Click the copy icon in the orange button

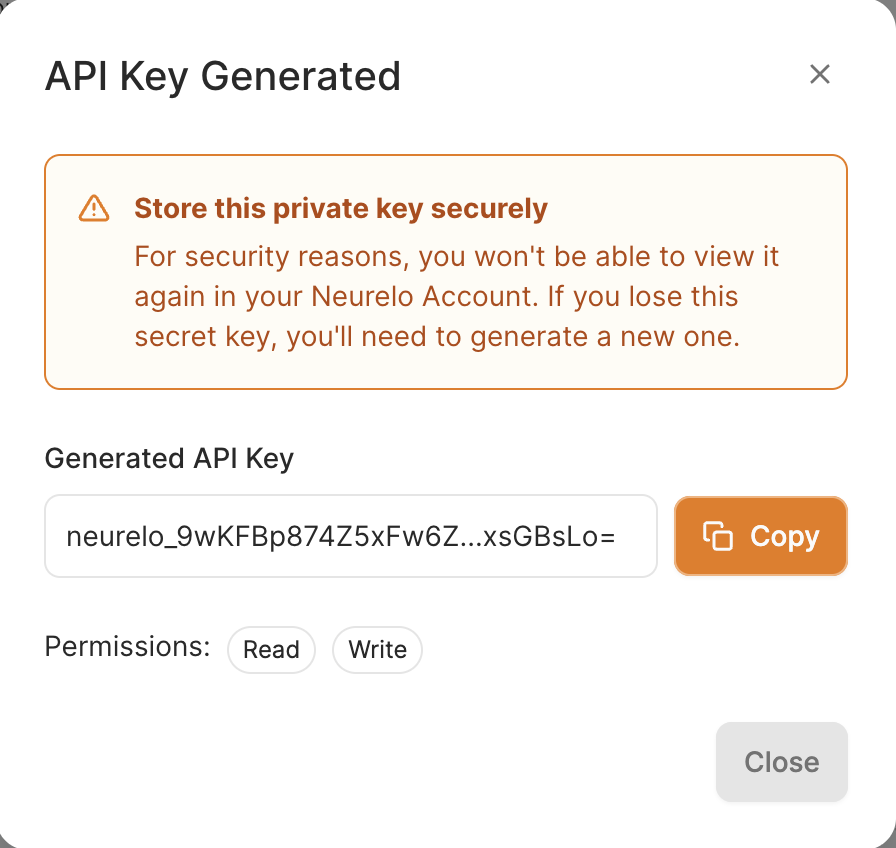click(x=718, y=536)
